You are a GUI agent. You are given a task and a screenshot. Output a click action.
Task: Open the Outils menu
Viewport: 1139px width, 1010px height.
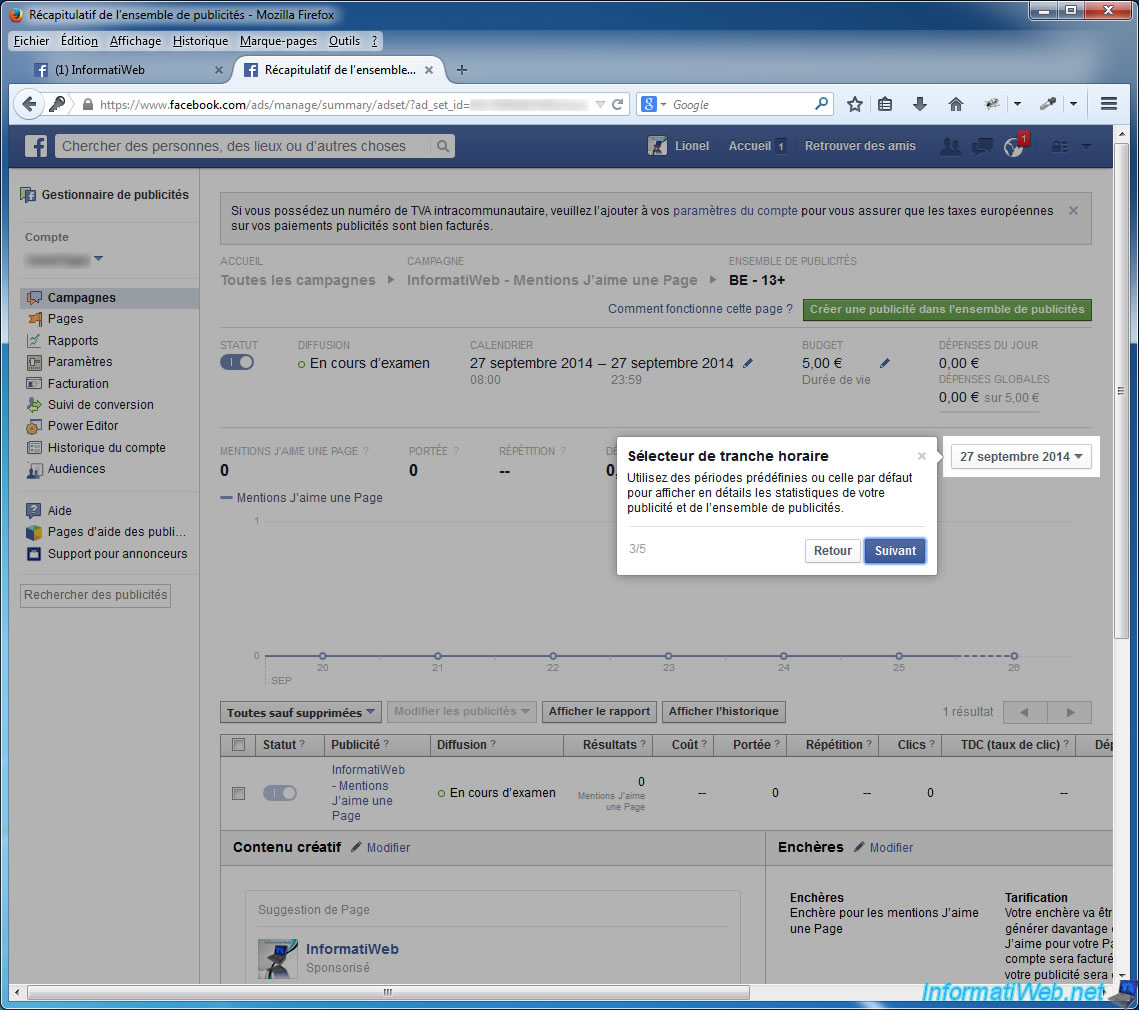click(x=344, y=41)
